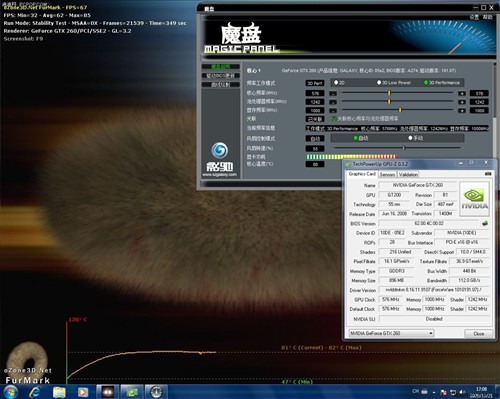Click the NVIDIA logo in GPU-Z
The image size is (500, 399).
pyautogui.click(x=475, y=199)
